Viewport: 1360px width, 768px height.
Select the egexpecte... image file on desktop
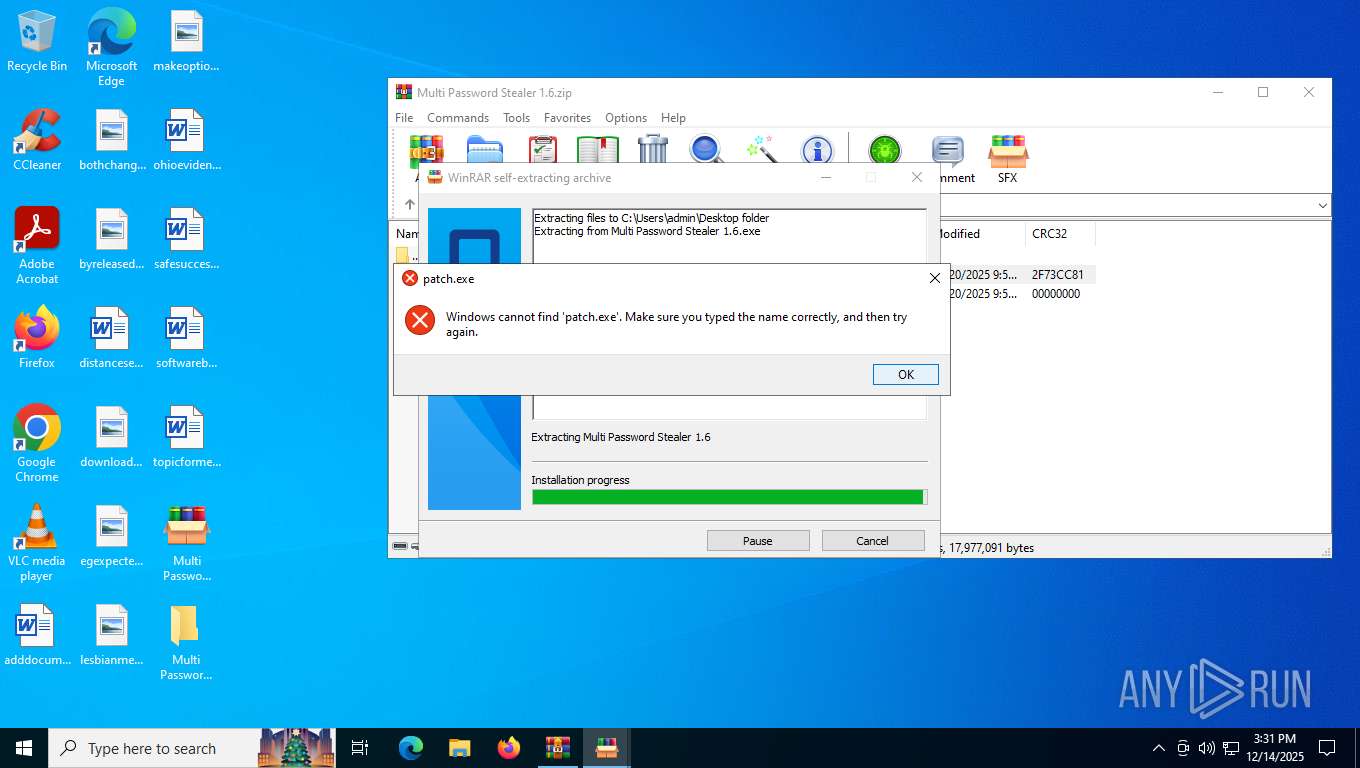tap(112, 536)
